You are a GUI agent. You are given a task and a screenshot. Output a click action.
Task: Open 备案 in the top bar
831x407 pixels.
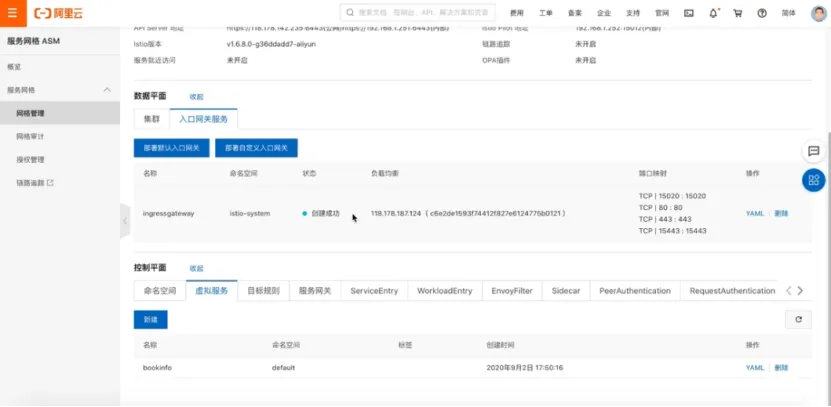tap(574, 13)
